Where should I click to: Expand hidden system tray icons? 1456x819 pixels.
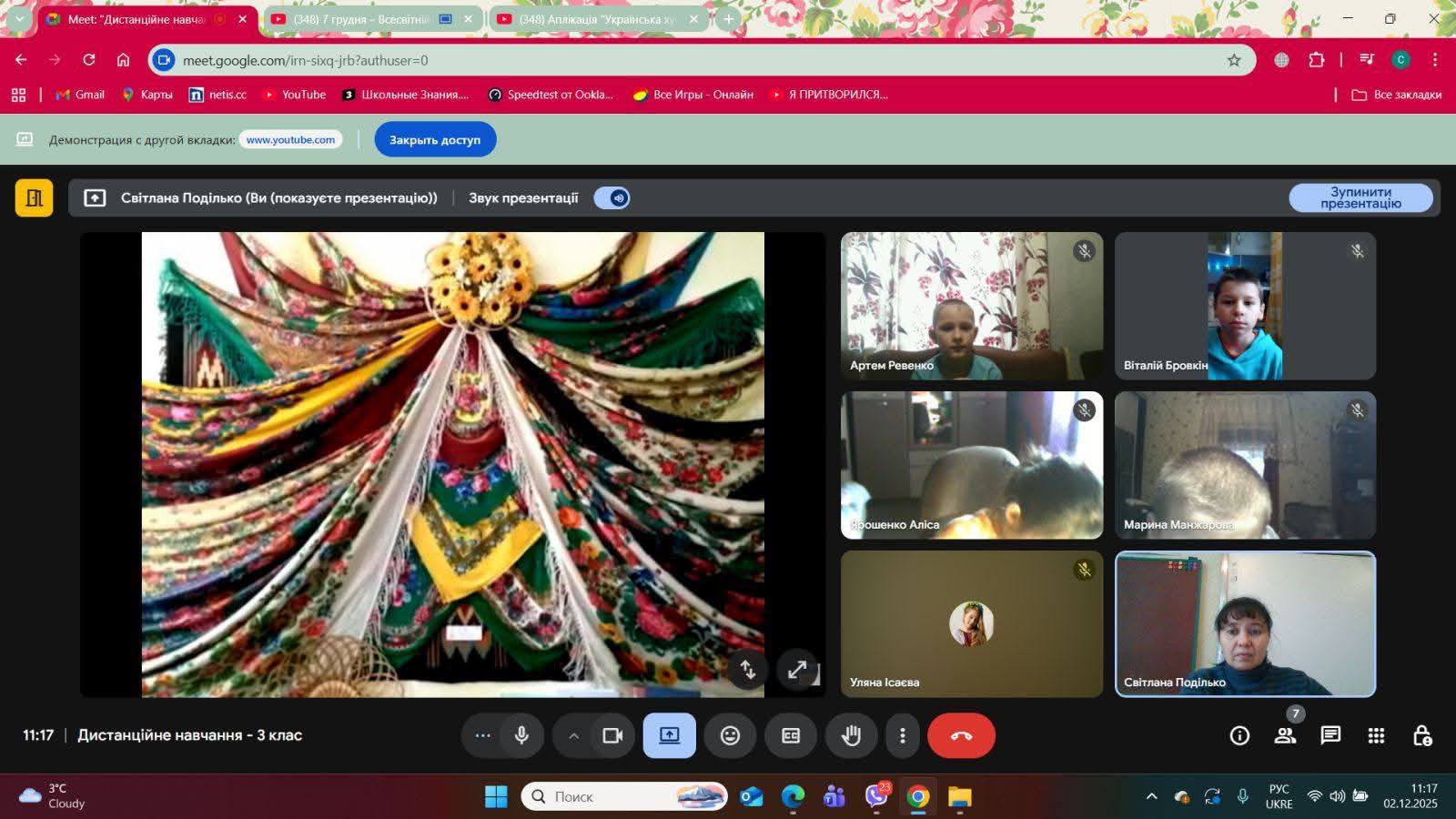(x=1151, y=796)
